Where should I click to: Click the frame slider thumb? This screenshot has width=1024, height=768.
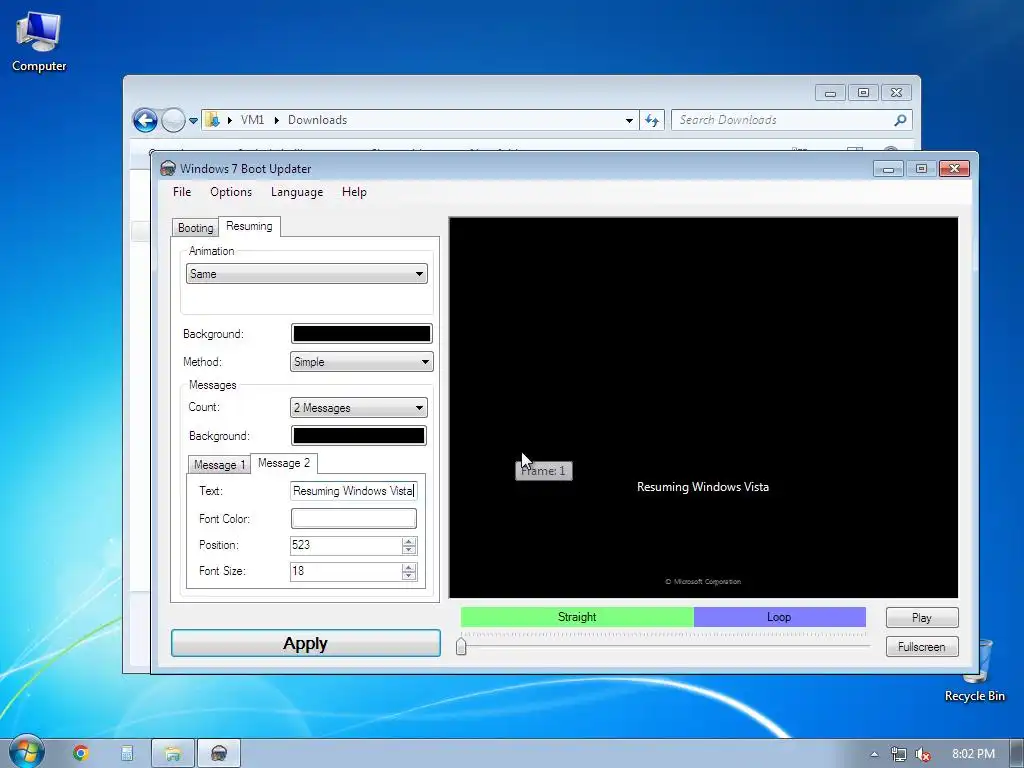(x=461, y=647)
